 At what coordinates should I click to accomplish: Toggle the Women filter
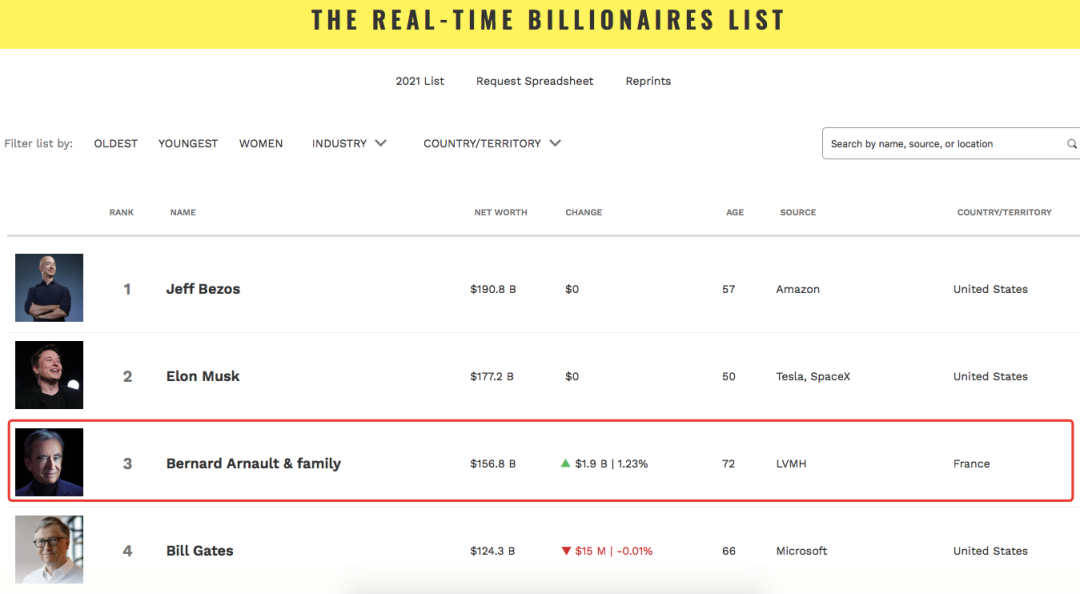261,144
